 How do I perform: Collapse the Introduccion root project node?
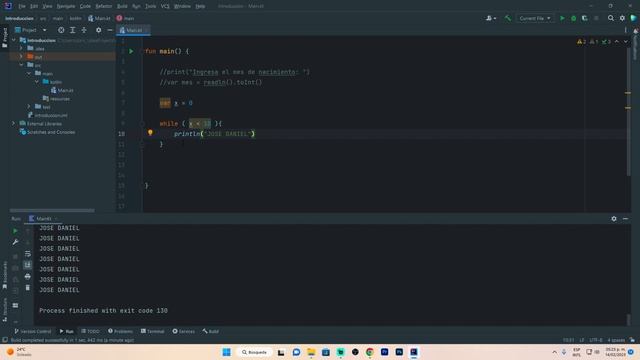pos(13,40)
